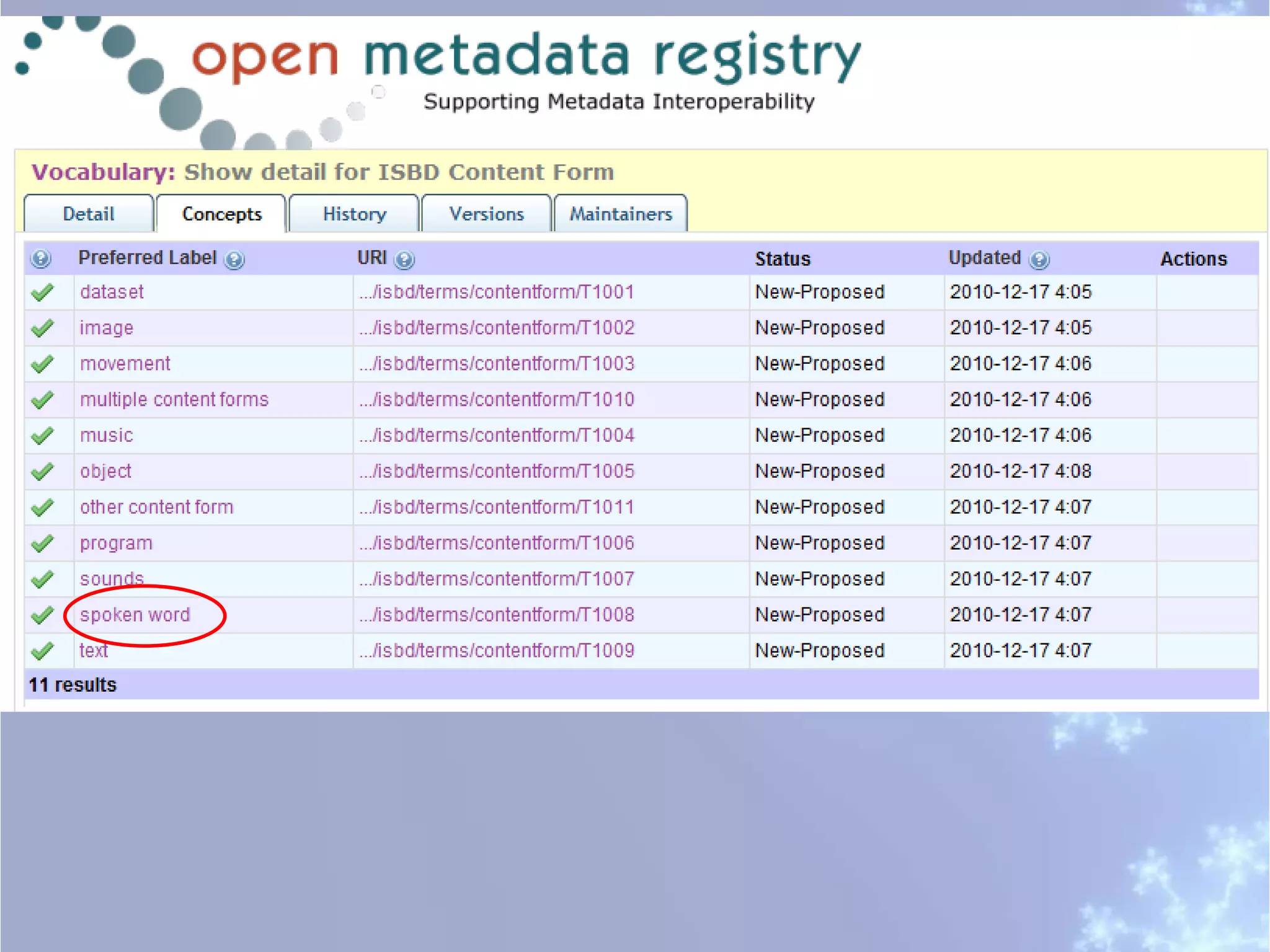Open the History tab
The height and width of the screenshot is (952, 1270).
click(x=354, y=214)
